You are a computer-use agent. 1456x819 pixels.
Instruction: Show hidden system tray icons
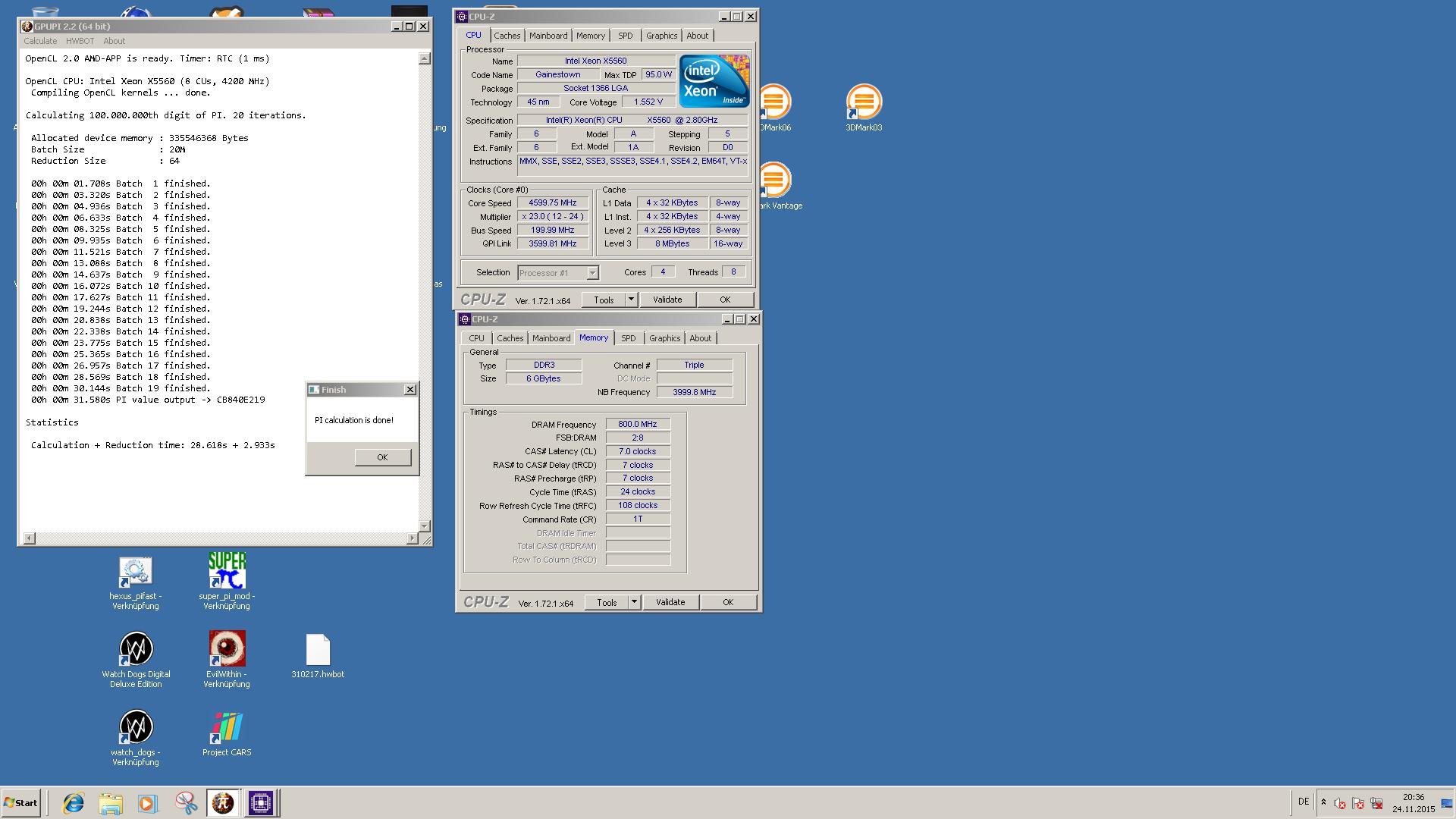click(x=1323, y=802)
